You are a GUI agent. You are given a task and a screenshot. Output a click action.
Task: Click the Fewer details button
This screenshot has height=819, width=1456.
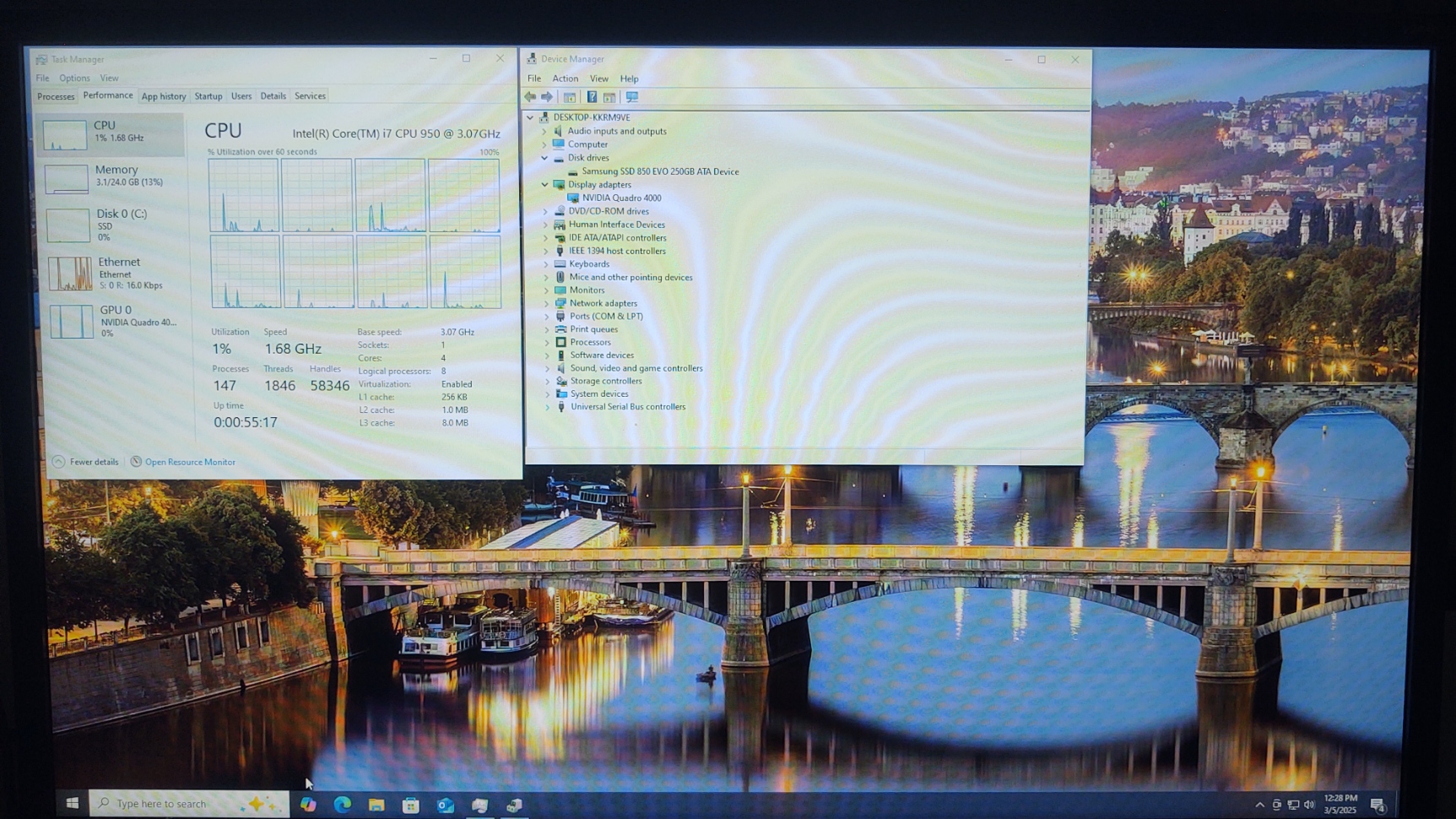pos(86,462)
